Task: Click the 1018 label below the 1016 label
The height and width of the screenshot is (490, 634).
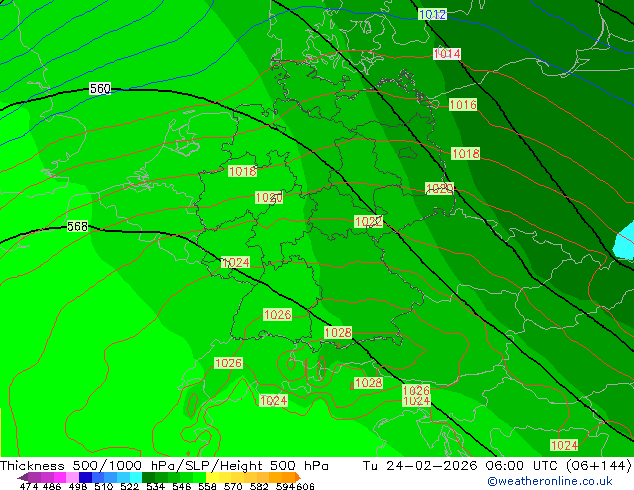Action: click(x=465, y=154)
